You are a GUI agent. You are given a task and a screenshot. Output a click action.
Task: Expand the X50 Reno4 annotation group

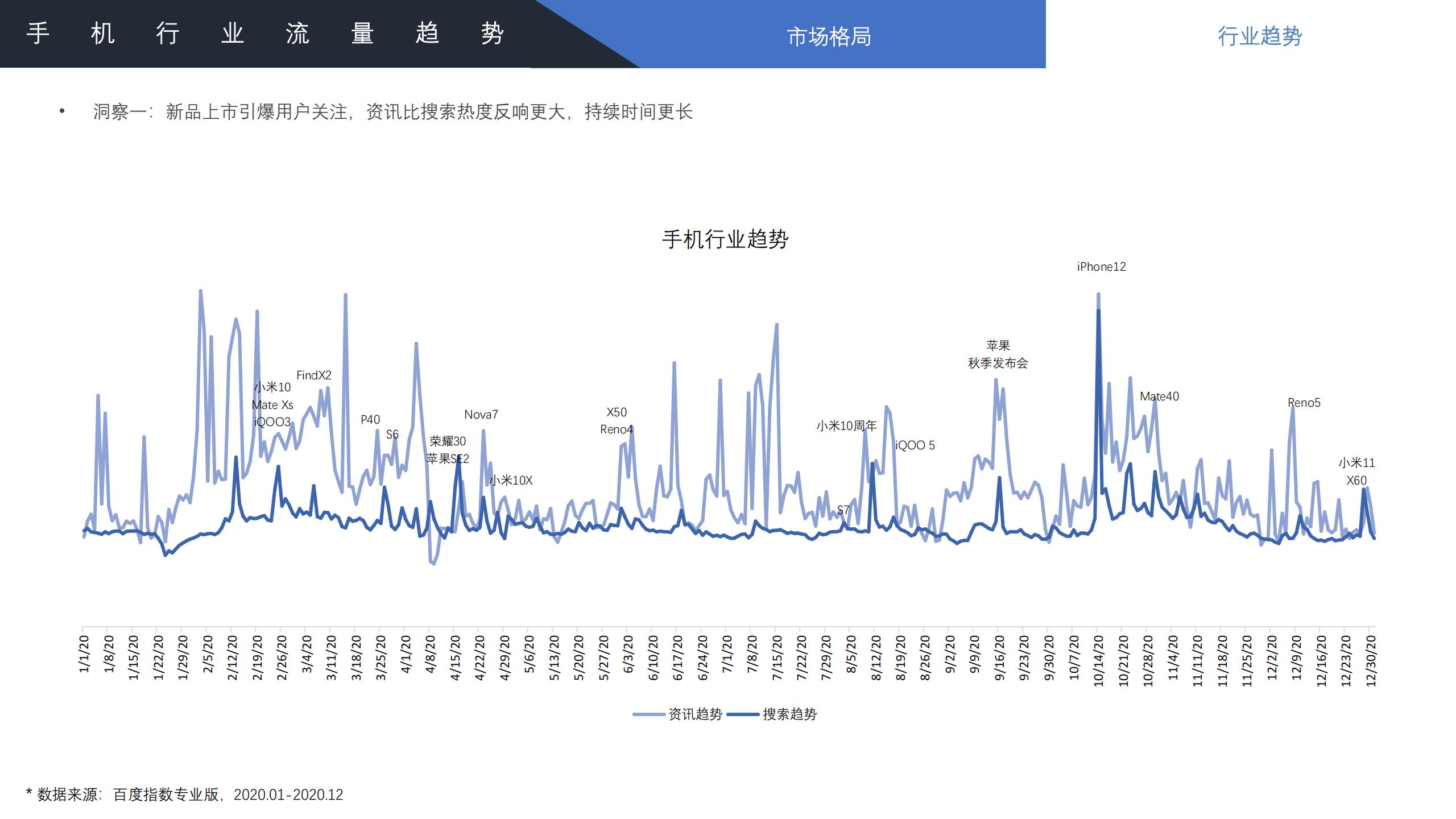pyautogui.click(x=616, y=421)
